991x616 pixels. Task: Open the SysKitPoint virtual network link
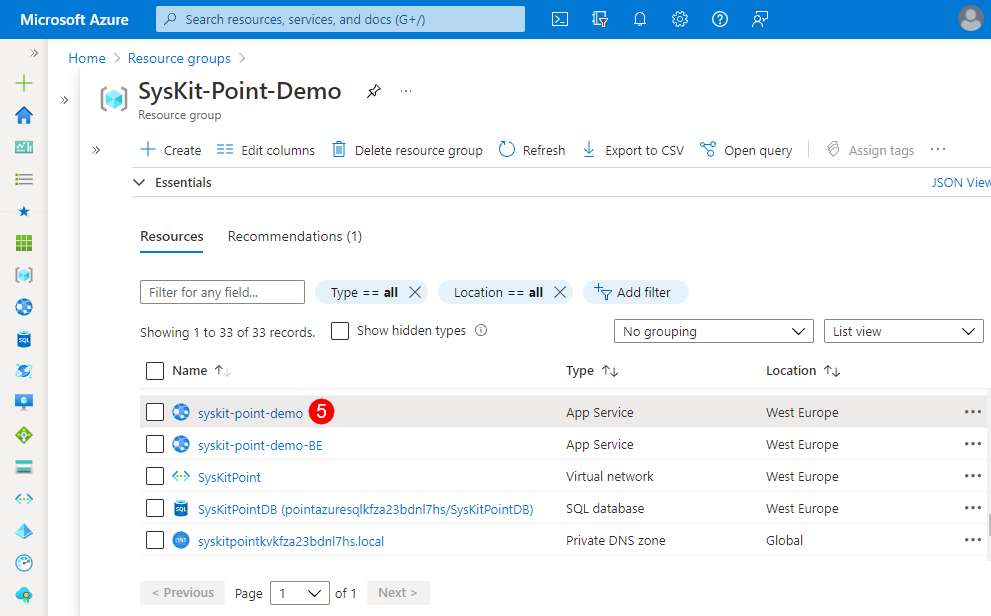[x=229, y=477]
